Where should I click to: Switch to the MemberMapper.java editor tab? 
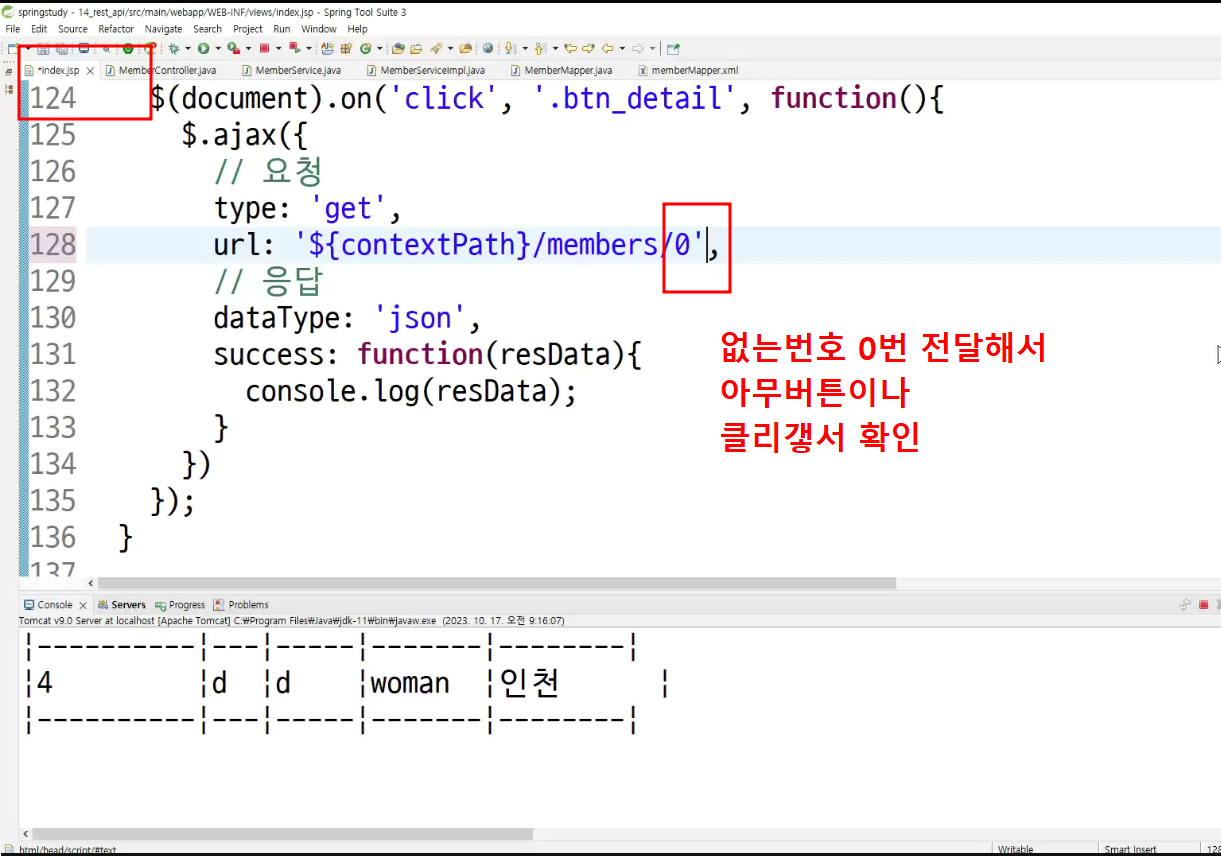(x=561, y=71)
